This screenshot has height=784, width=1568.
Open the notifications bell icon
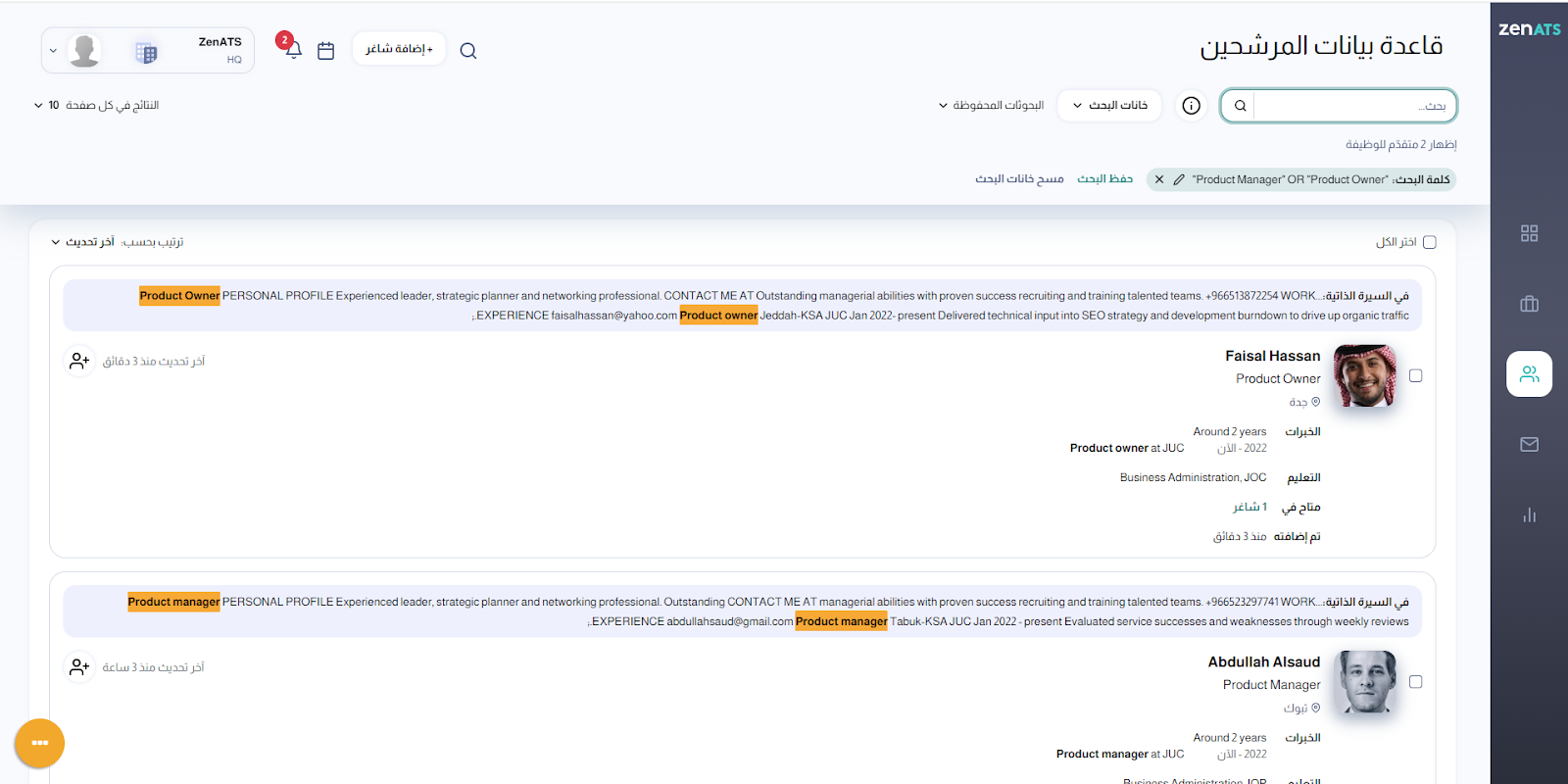pos(293,49)
